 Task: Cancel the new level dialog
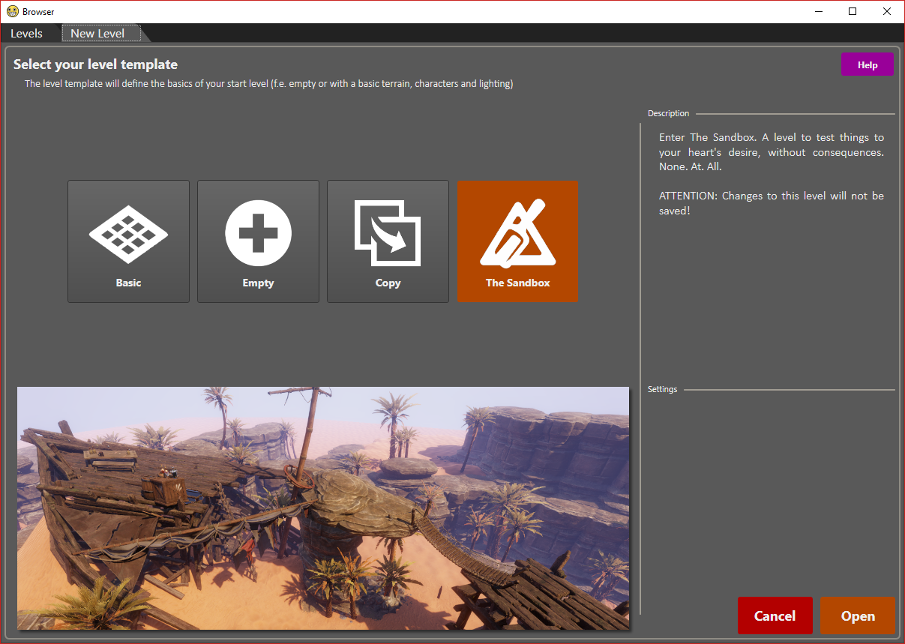[775, 616]
